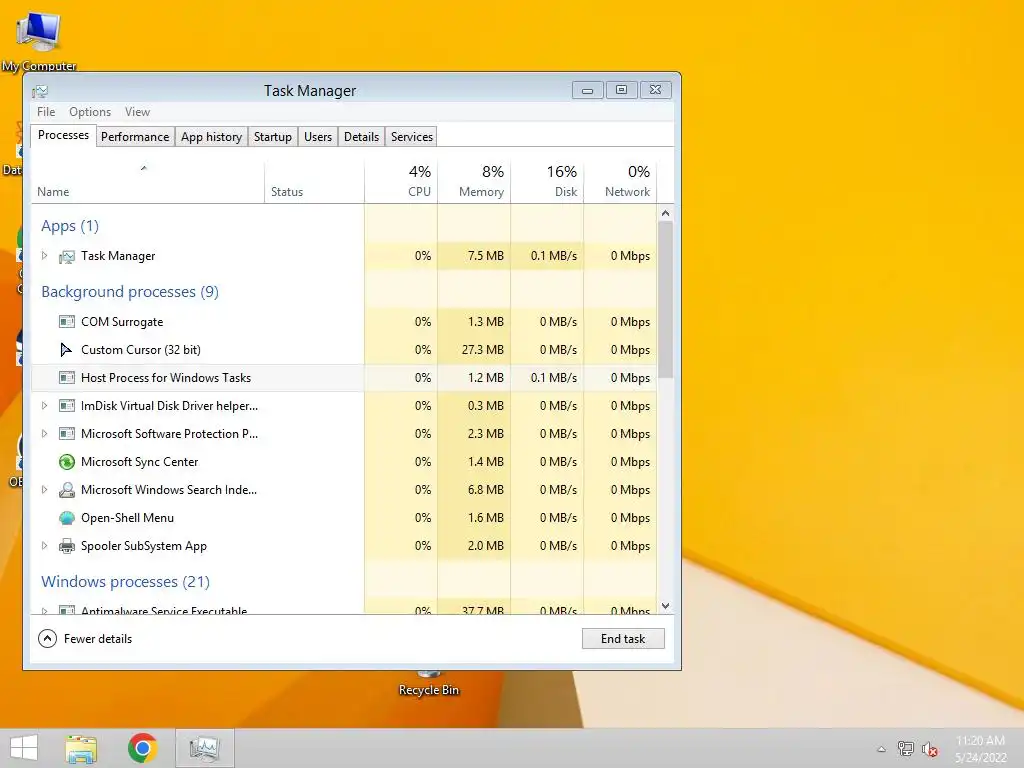Click the Task Manager icon in title bar
This screenshot has height=768, width=1024.
40,91
